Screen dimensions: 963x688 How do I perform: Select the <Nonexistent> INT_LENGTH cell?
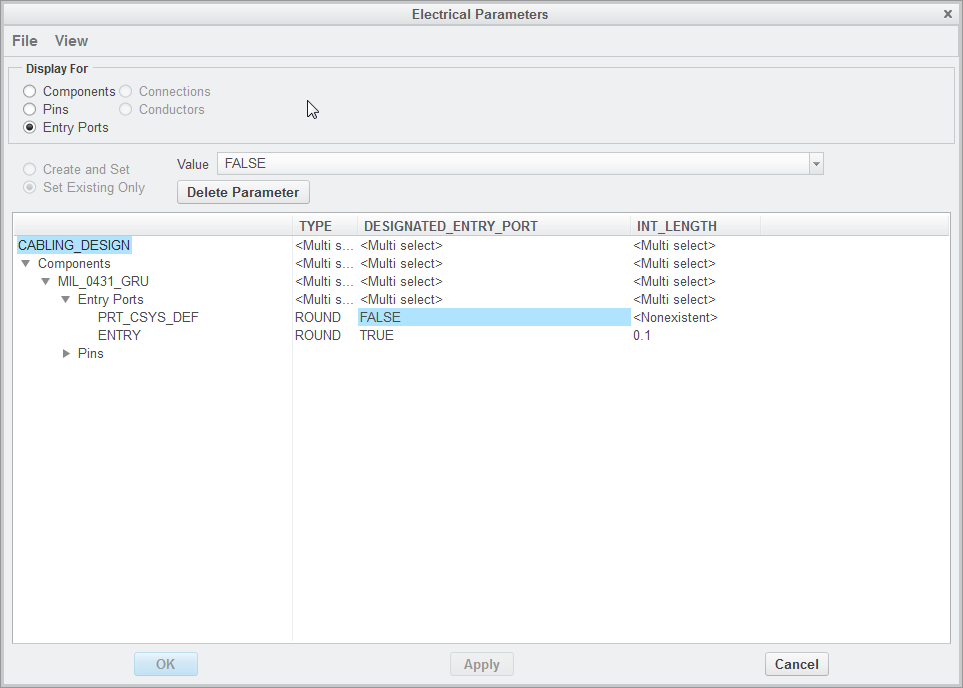coord(675,318)
